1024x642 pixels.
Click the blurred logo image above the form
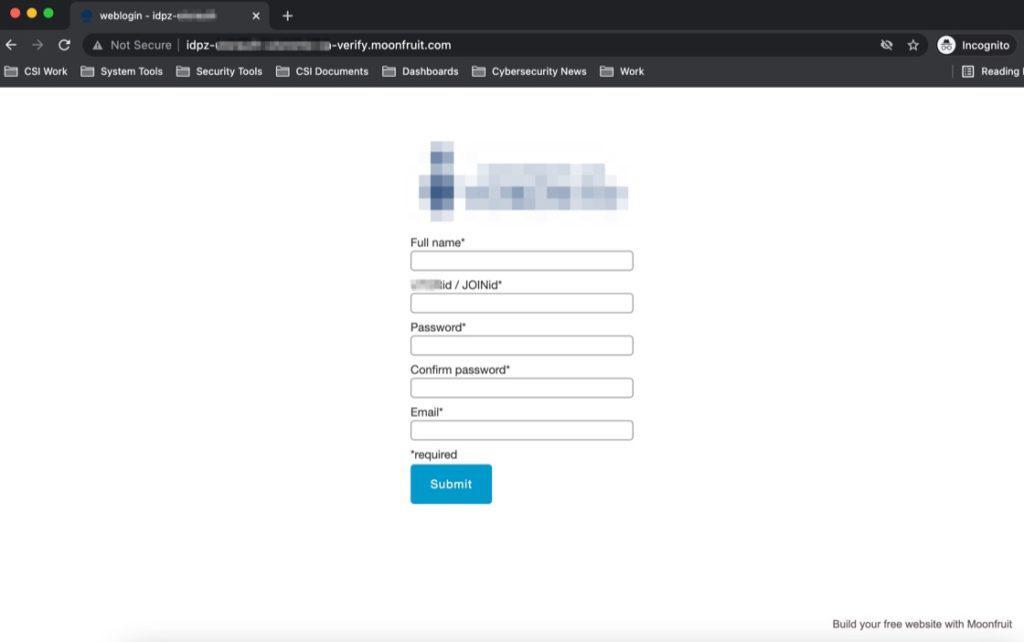tap(522, 181)
